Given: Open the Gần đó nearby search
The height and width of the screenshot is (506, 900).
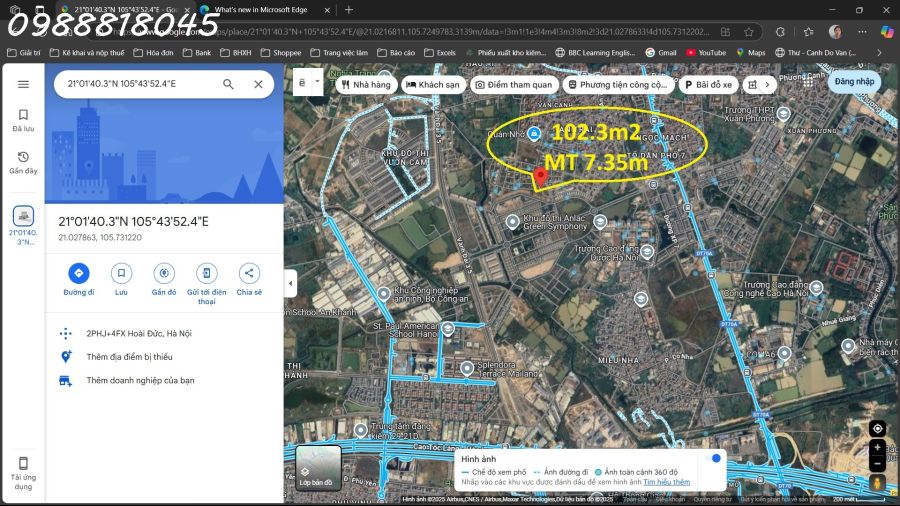Looking at the screenshot, I should coord(164,273).
